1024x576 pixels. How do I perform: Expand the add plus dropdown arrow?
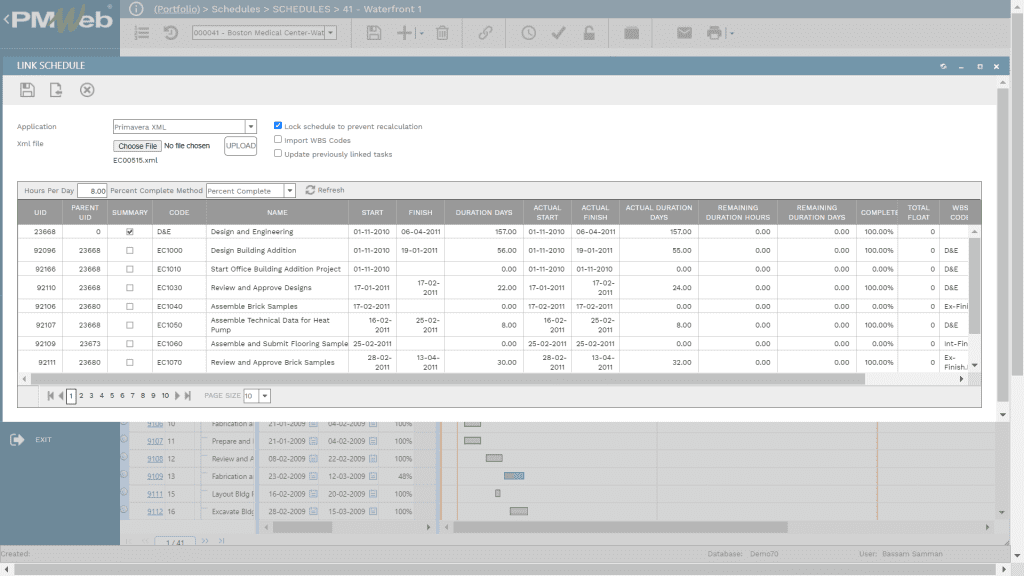(x=421, y=33)
